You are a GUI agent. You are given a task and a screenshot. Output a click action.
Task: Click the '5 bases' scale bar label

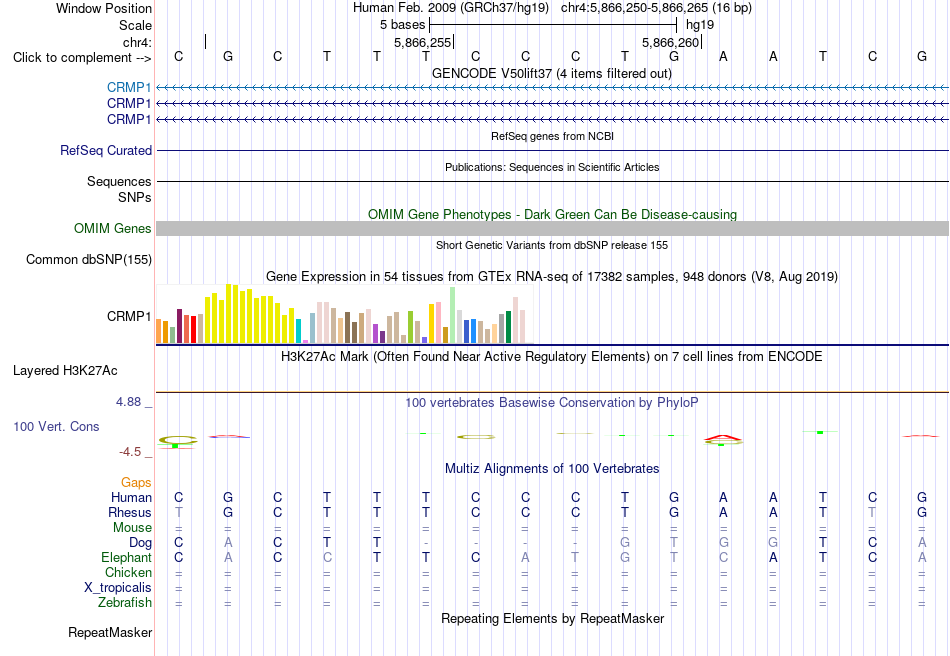click(402, 25)
